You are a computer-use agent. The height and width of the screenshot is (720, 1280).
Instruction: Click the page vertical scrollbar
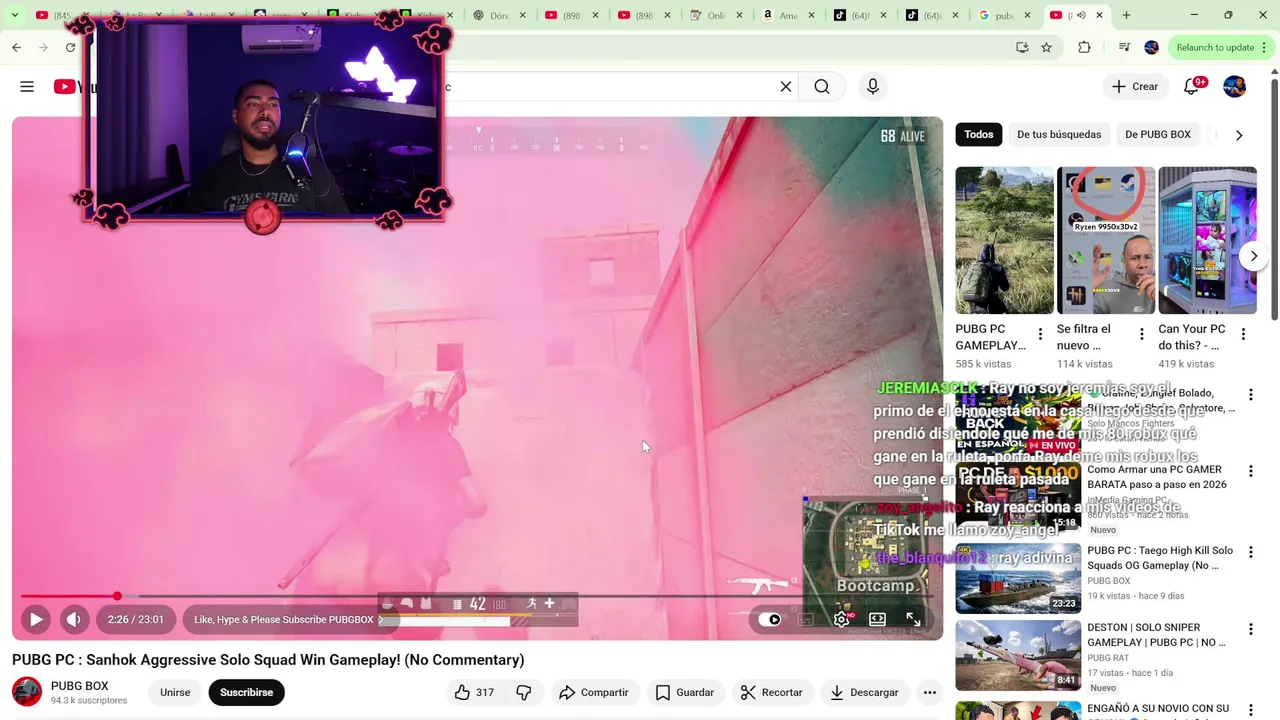(1274, 200)
